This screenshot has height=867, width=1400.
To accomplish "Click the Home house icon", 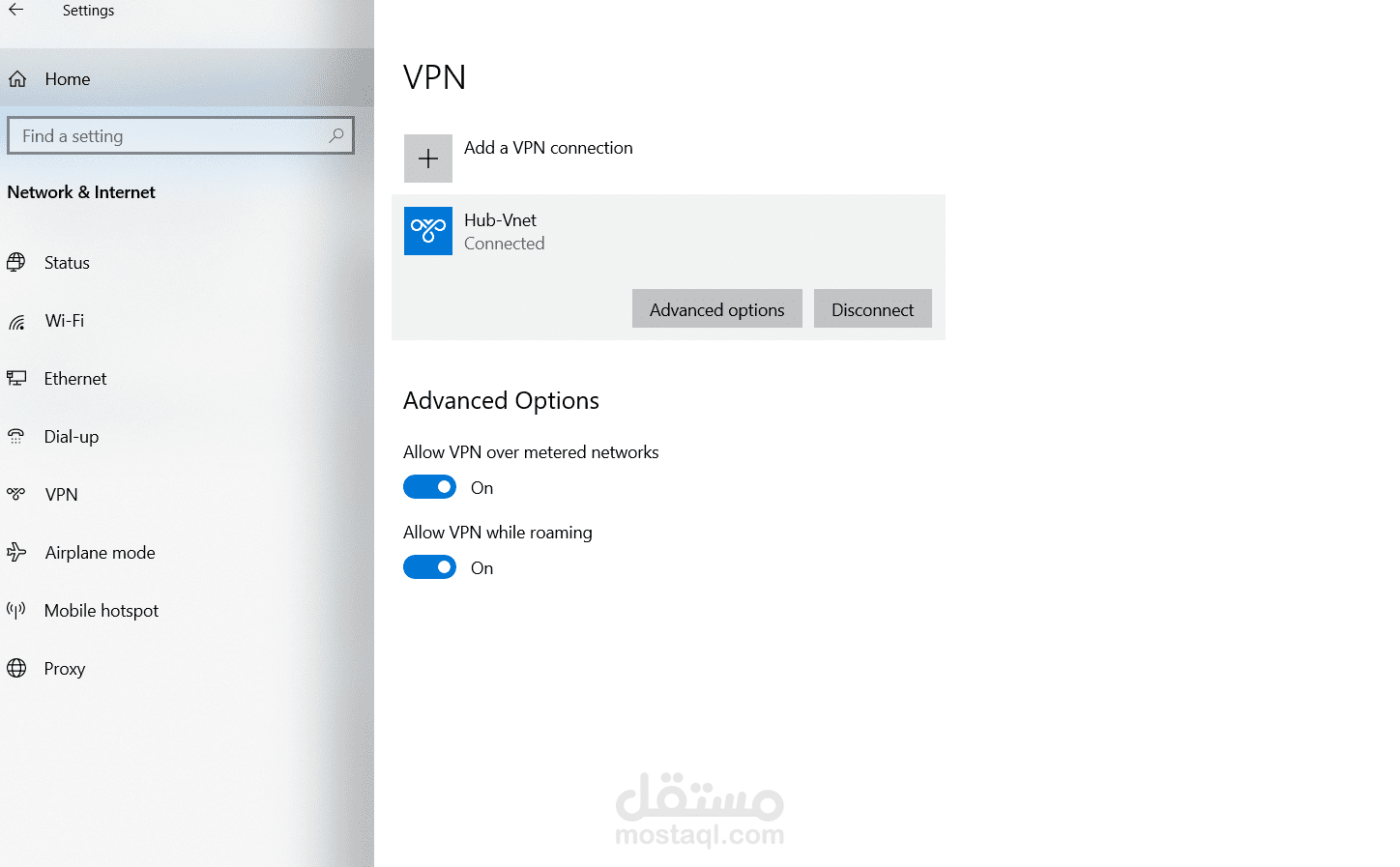I will pyautogui.click(x=17, y=79).
